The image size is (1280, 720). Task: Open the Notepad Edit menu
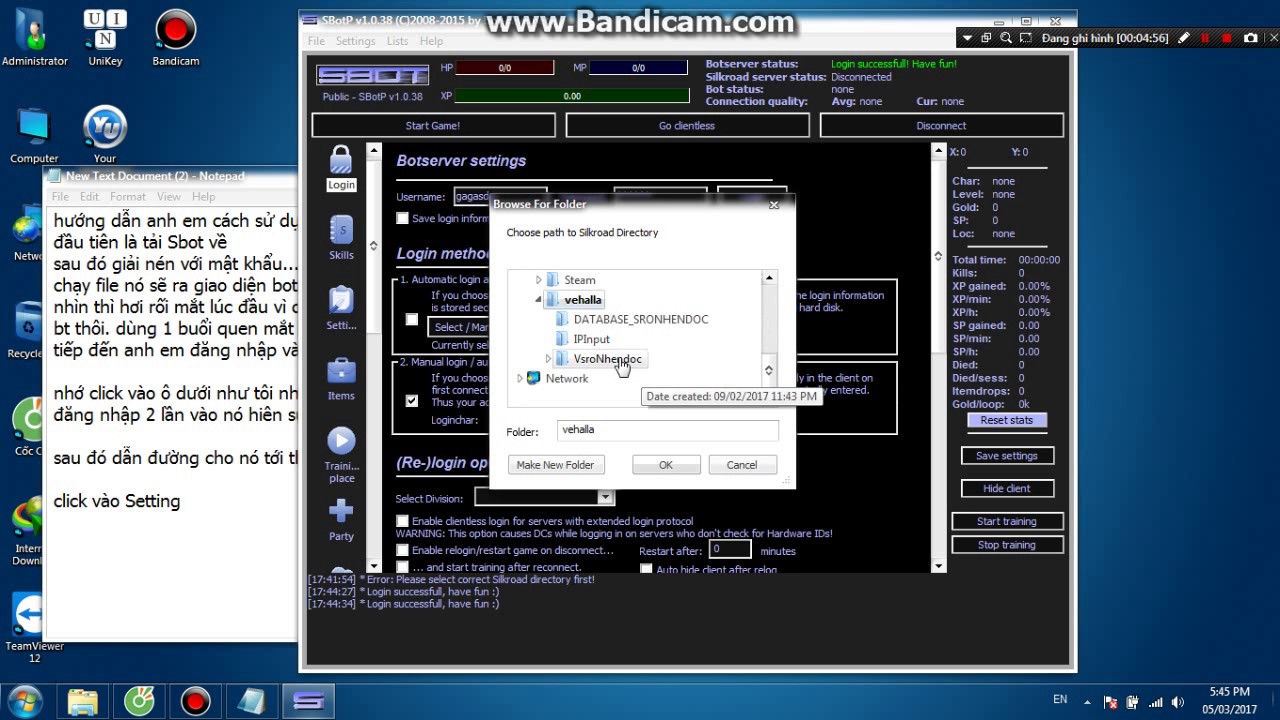tap(89, 197)
